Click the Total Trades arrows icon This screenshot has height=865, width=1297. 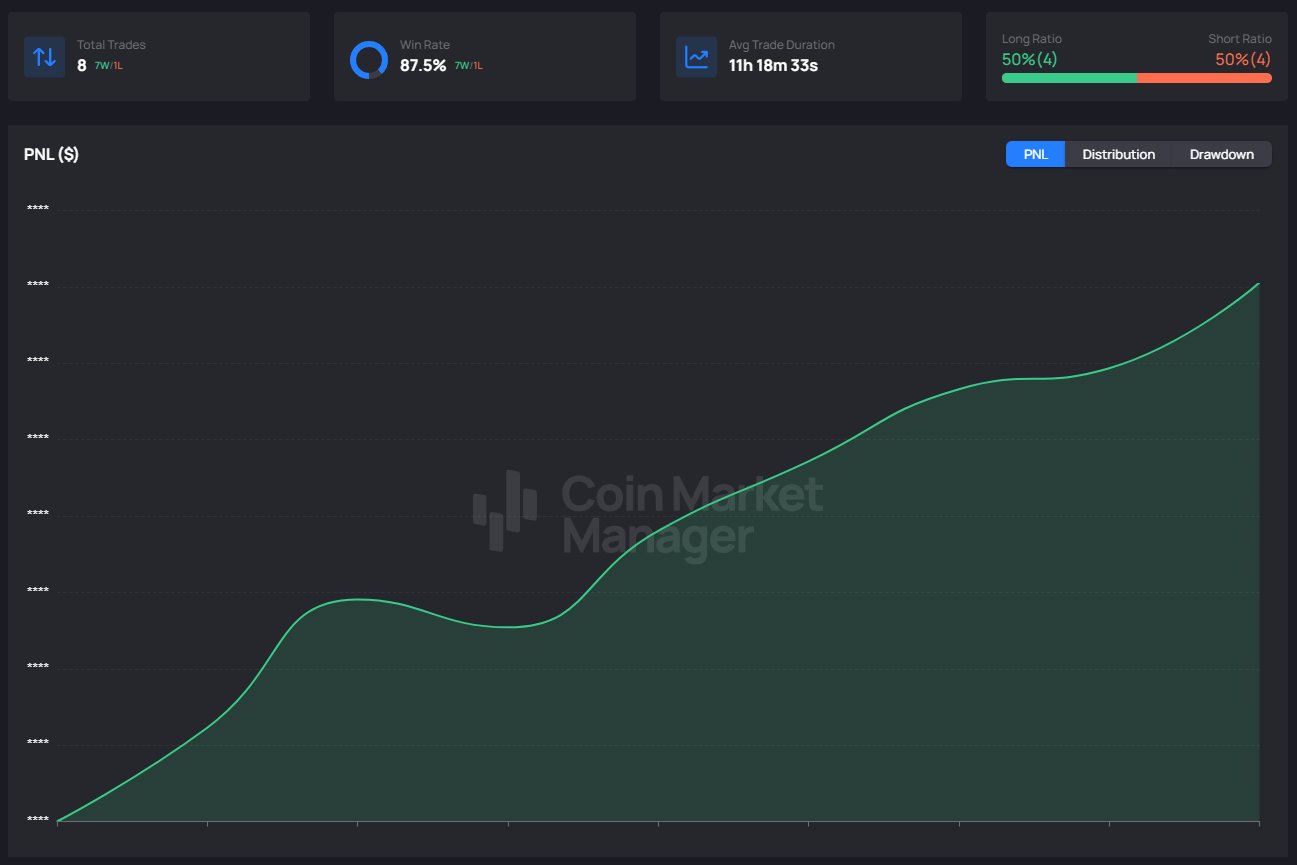(44, 57)
